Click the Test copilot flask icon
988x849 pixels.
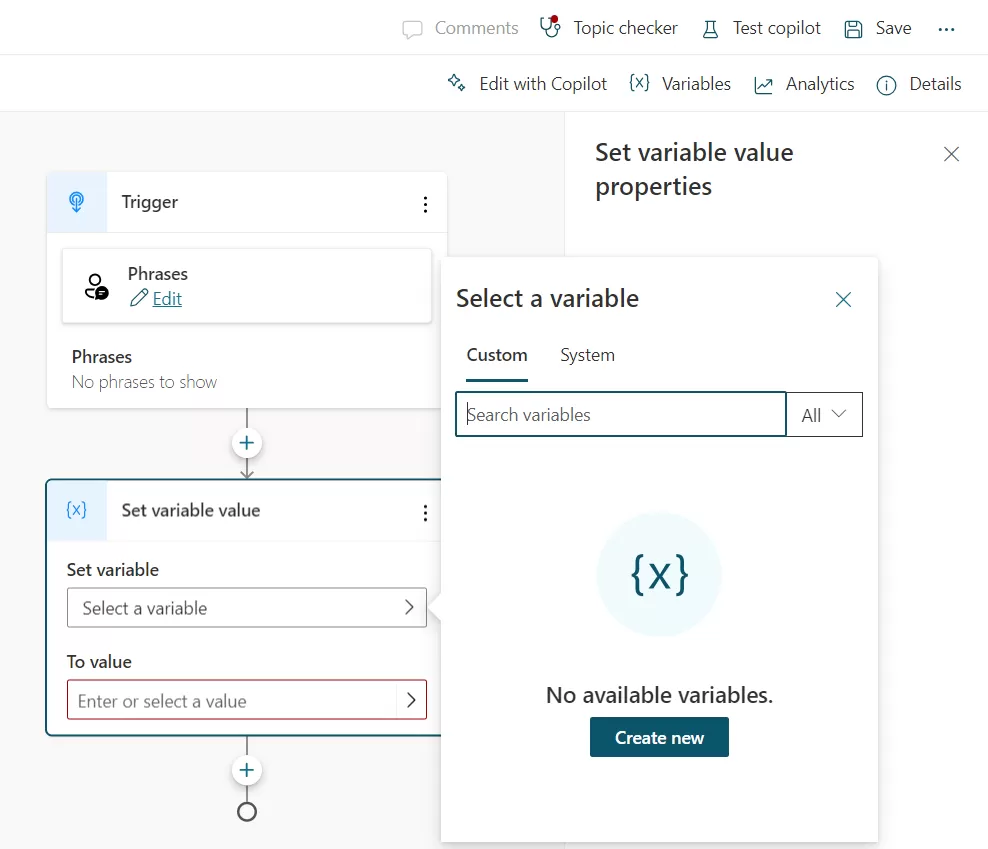click(x=710, y=29)
